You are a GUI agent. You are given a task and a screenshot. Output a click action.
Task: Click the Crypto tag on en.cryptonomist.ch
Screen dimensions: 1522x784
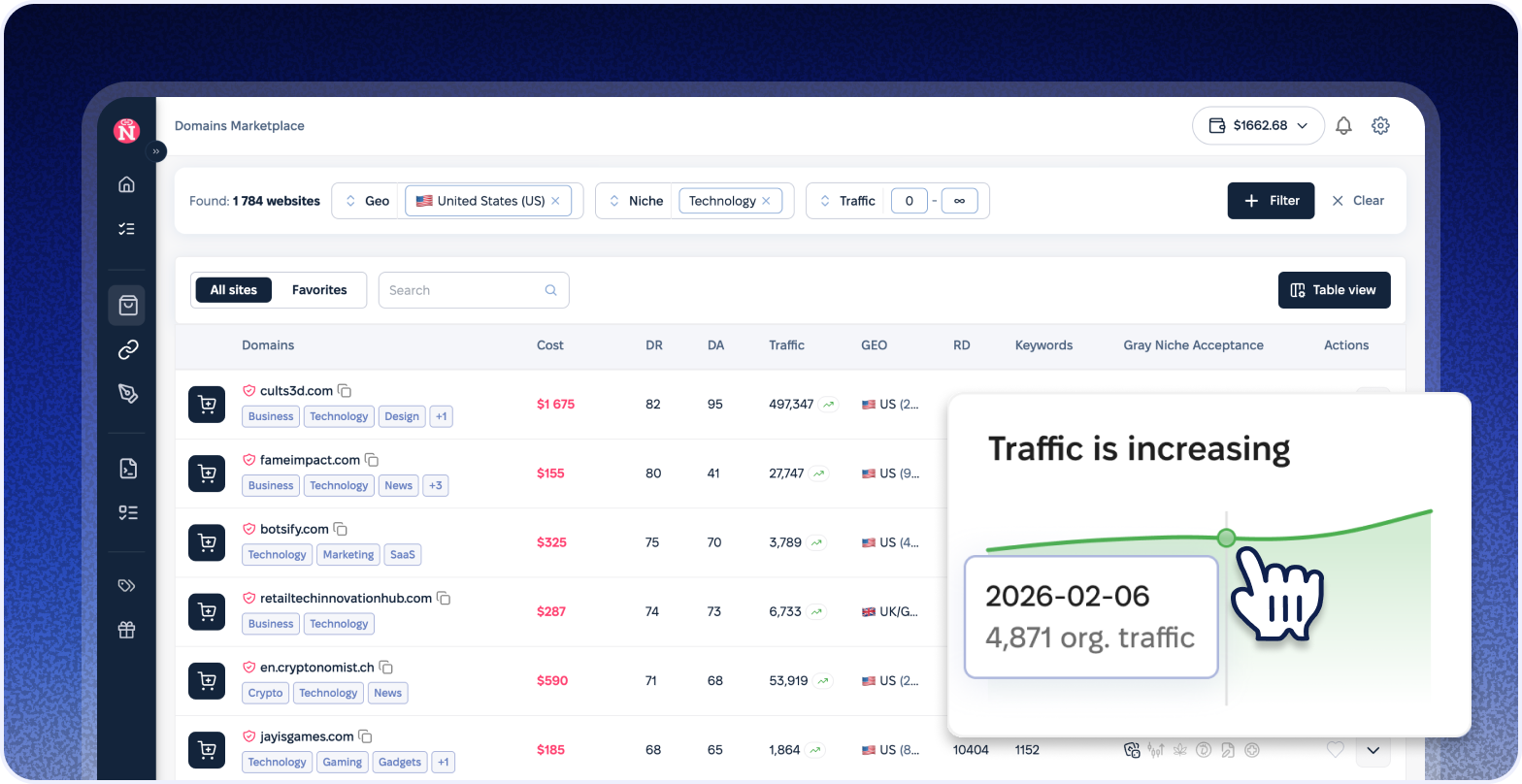(x=265, y=693)
